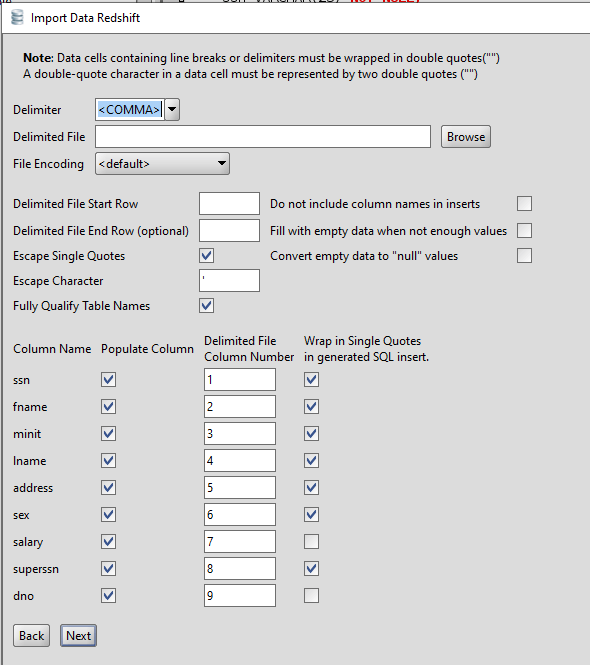This screenshot has height=665, width=590.
Task: Toggle single quotes wrap for minit
Action: click(x=311, y=433)
